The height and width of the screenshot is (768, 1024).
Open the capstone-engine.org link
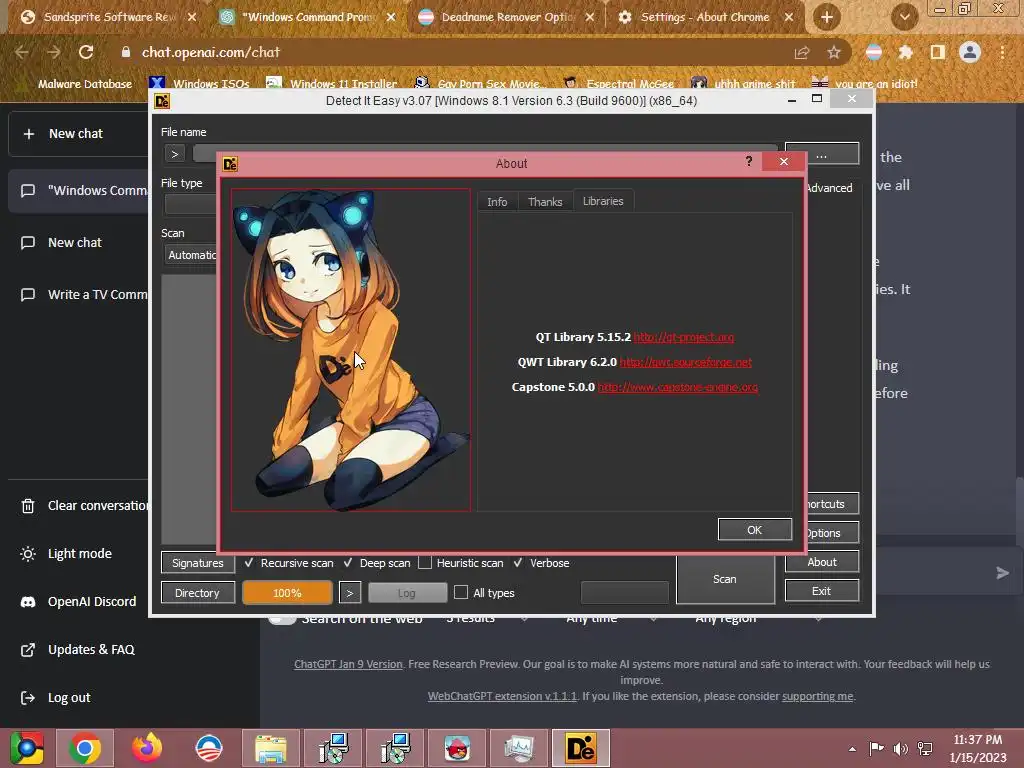click(x=678, y=387)
